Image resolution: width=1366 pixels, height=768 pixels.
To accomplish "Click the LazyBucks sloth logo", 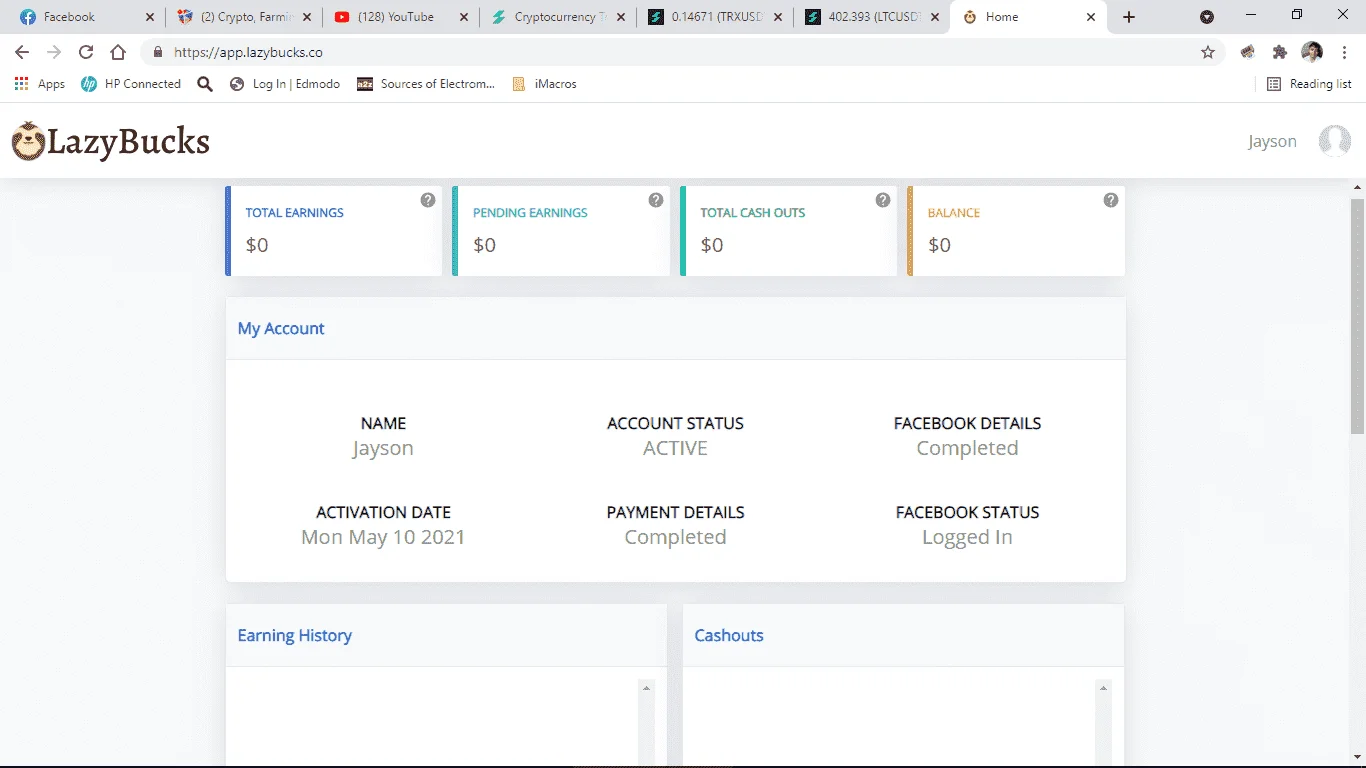I will (x=28, y=141).
